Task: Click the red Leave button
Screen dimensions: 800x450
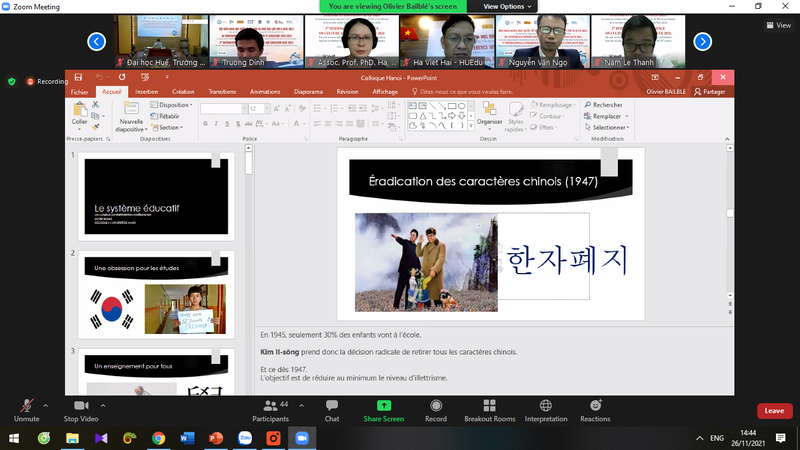Action: [x=773, y=411]
